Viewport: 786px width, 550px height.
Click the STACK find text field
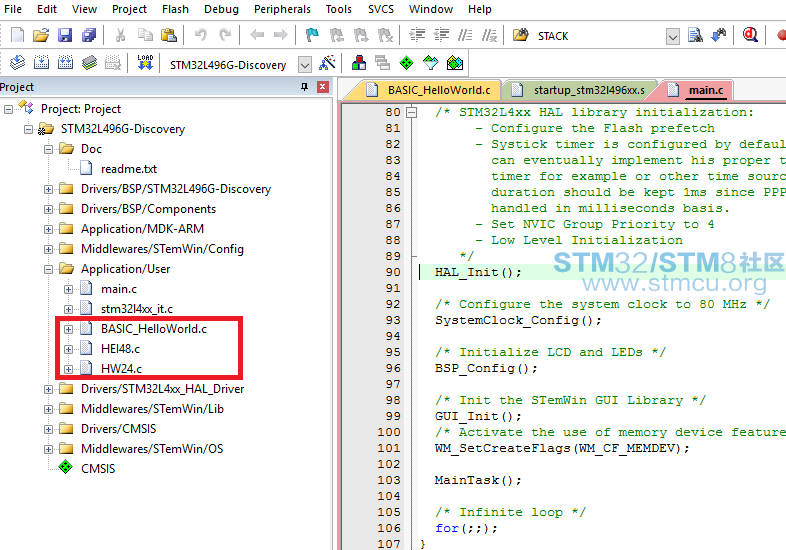[601, 36]
